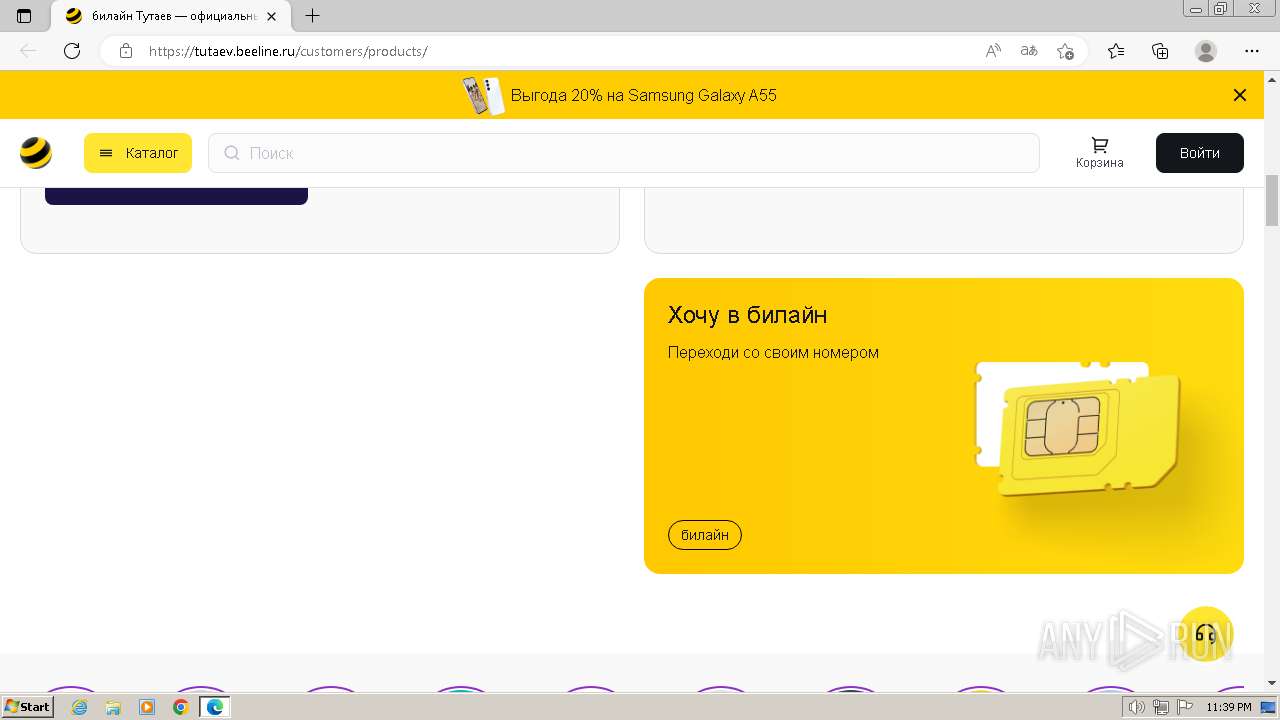Screen dimensions: 1280x720
Task: Open browser Collections
Action: pyautogui.click(x=1160, y=51)
